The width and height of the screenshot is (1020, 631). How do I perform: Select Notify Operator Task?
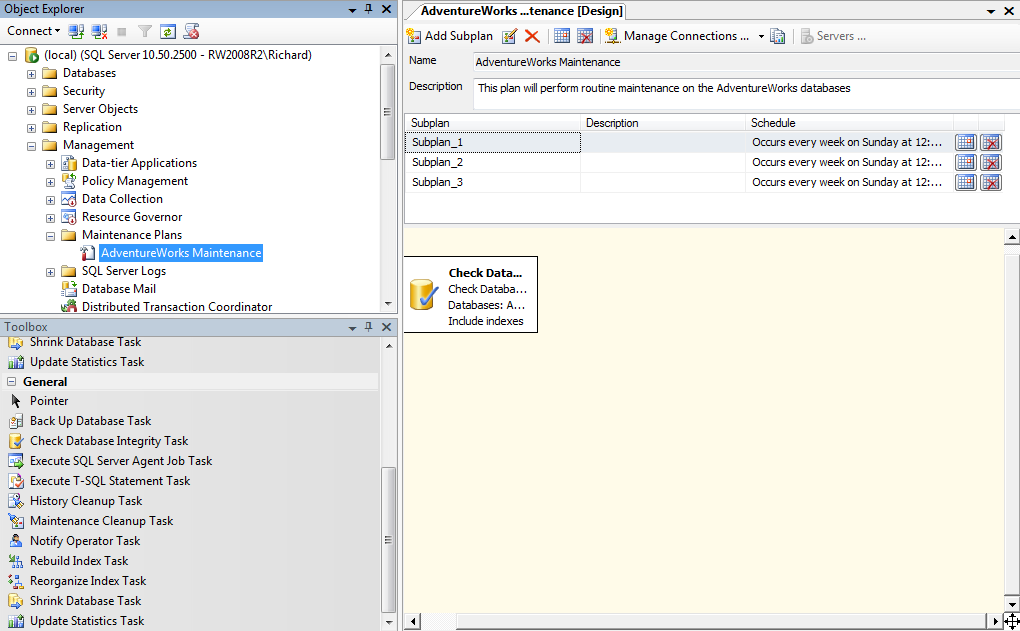[x=85, y=541]
